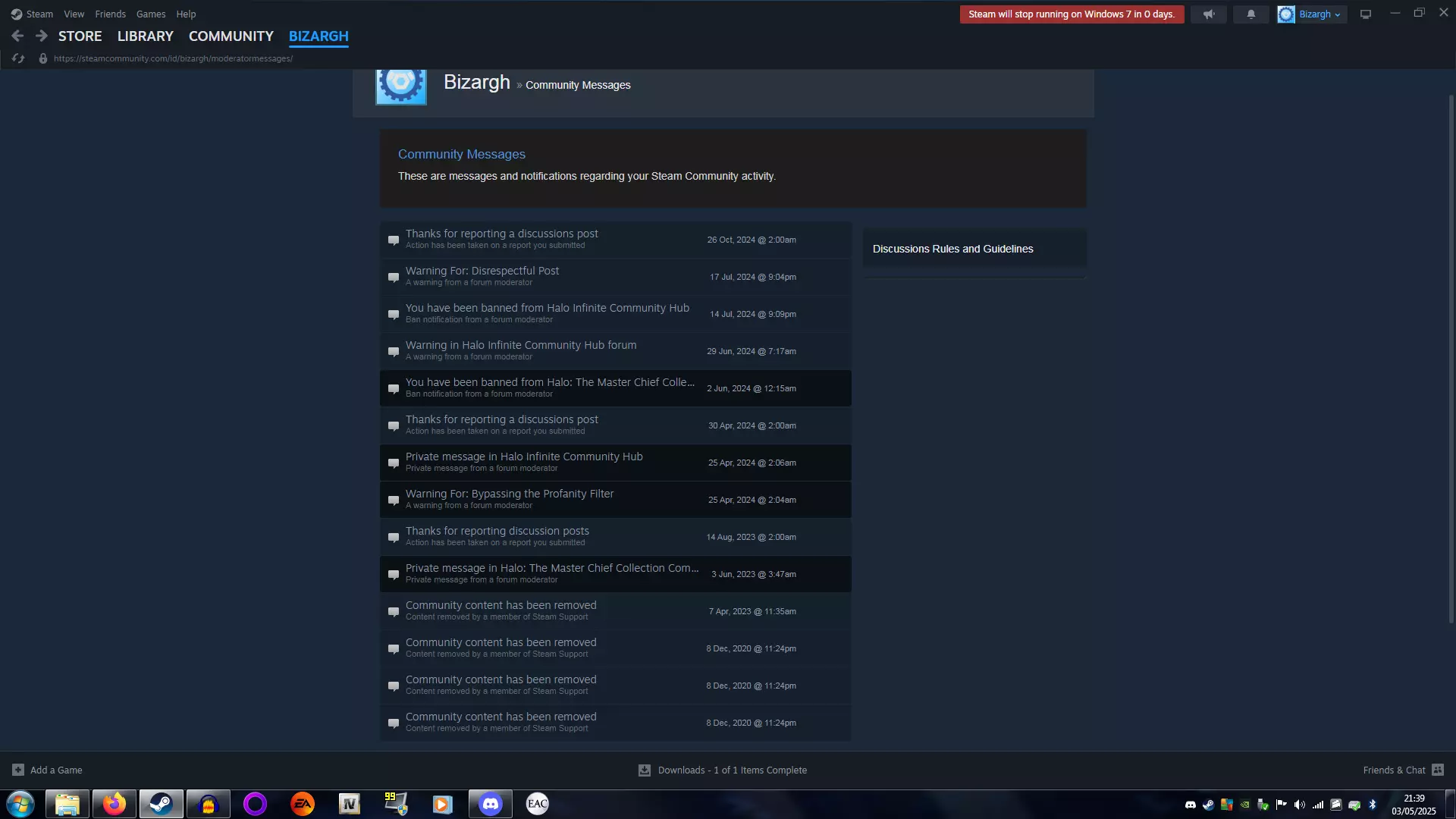This screenshot has height=819, width=1456.
Task: Click the Add a Game plus icon
Action: [x=18, y=770]
